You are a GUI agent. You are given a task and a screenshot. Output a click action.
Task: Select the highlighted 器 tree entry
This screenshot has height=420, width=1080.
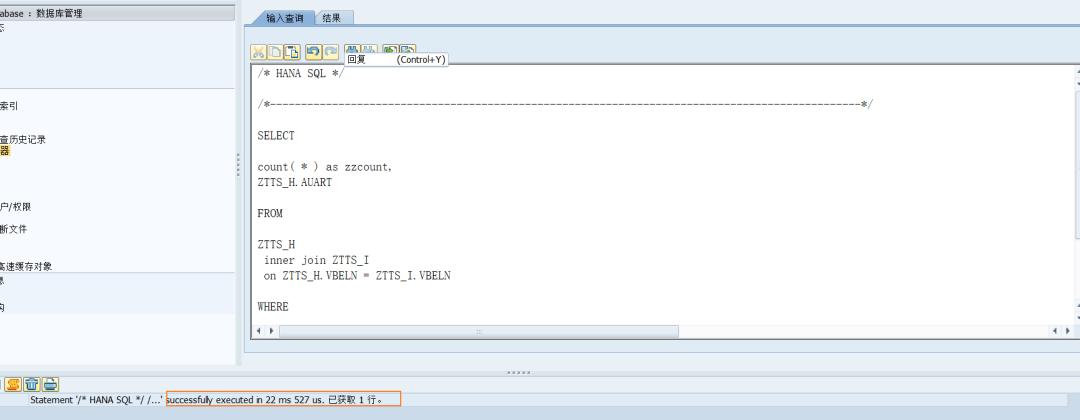(5, 151)
